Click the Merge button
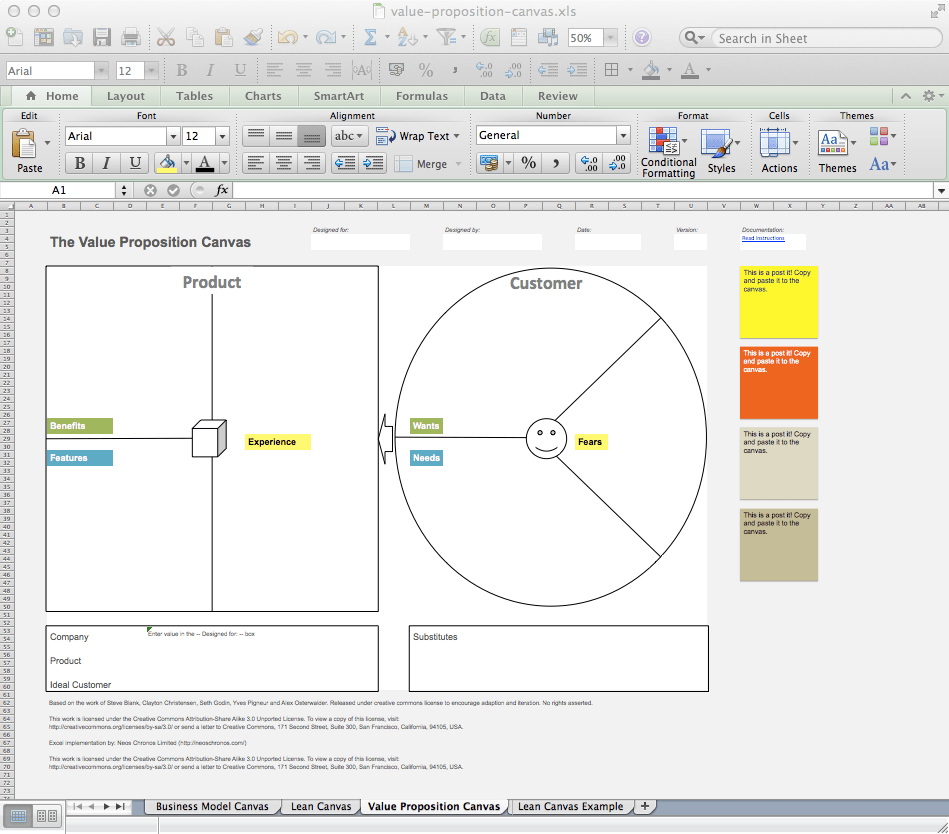949x834 pixels. click(x=421, y=164)
